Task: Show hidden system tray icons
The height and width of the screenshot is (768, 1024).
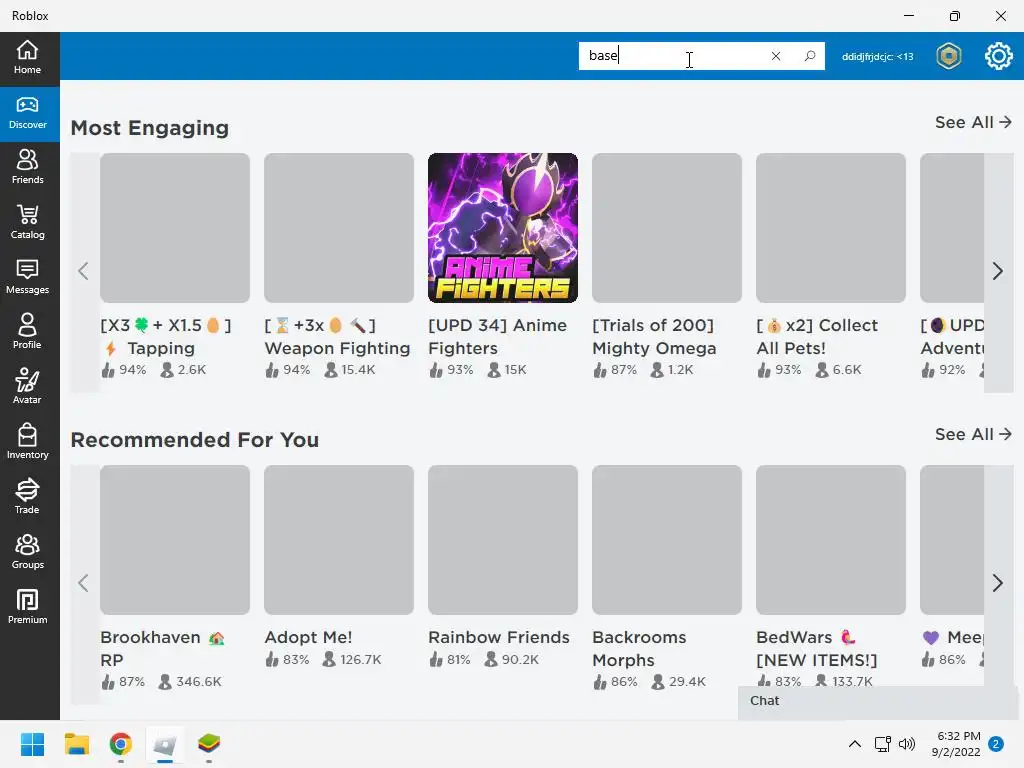Action: (x=854, y=744)
